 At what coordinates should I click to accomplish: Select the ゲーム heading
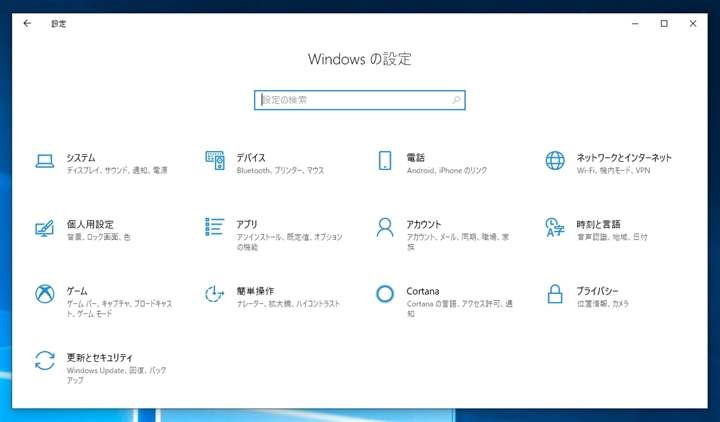pos(77,291)
